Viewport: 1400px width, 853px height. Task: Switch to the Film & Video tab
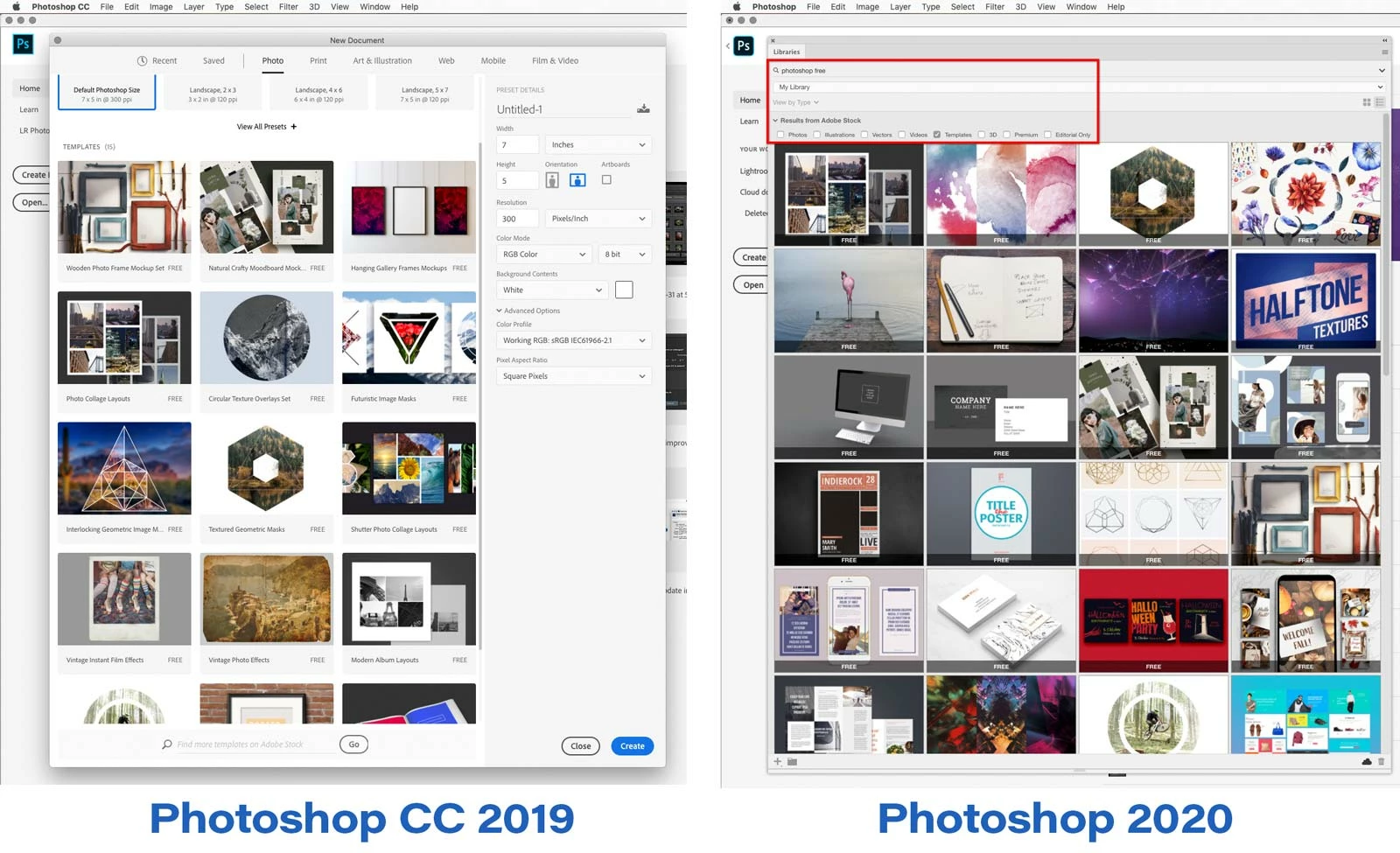(x=555, y=61)
